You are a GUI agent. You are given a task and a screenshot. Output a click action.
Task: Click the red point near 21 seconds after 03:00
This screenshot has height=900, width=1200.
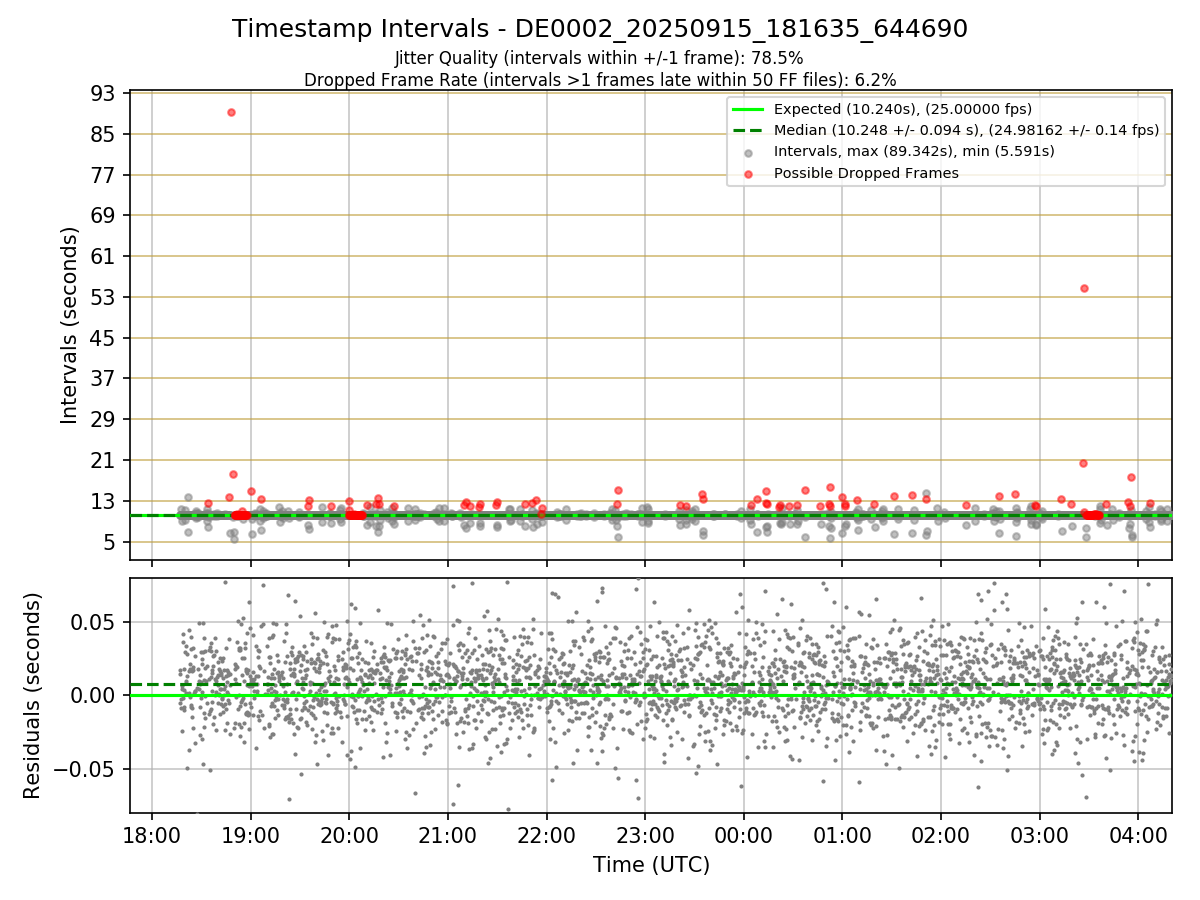click(1083, 463)
